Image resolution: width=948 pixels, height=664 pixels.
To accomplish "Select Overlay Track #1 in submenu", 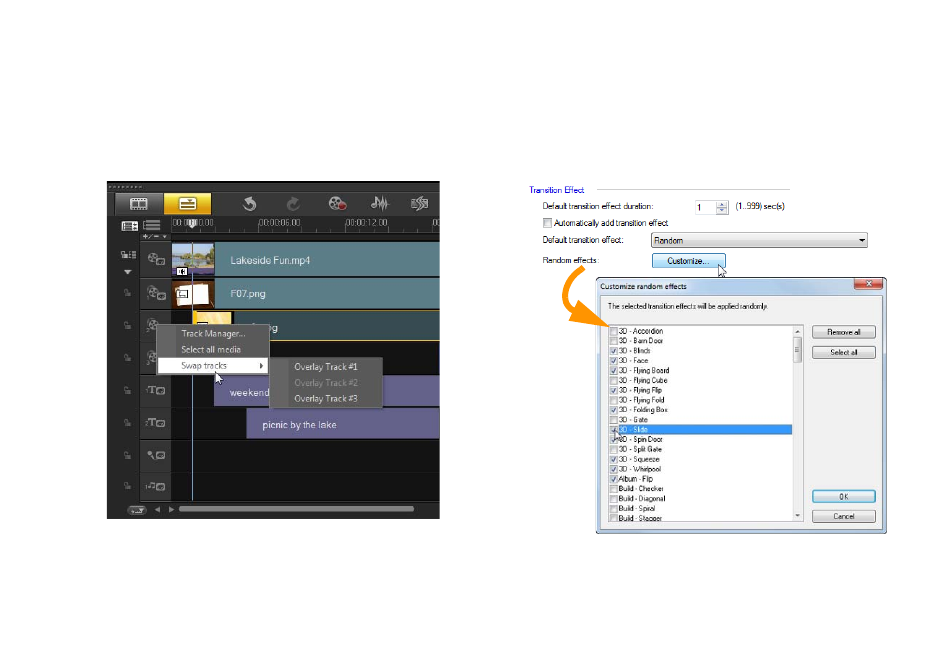I will (x=326, y=366).
